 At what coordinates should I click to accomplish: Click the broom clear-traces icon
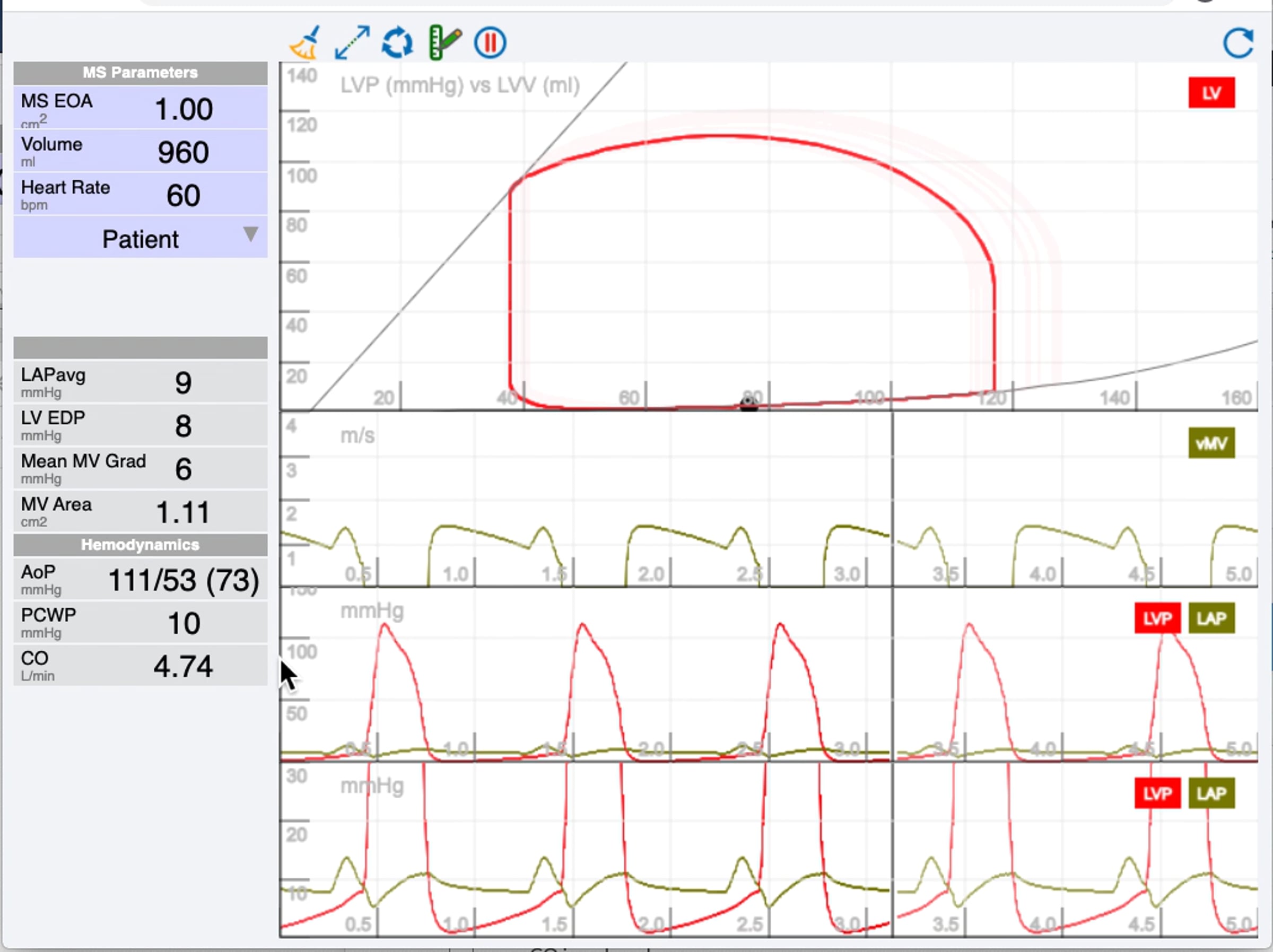pyautogui.click(x=304, y=42)
